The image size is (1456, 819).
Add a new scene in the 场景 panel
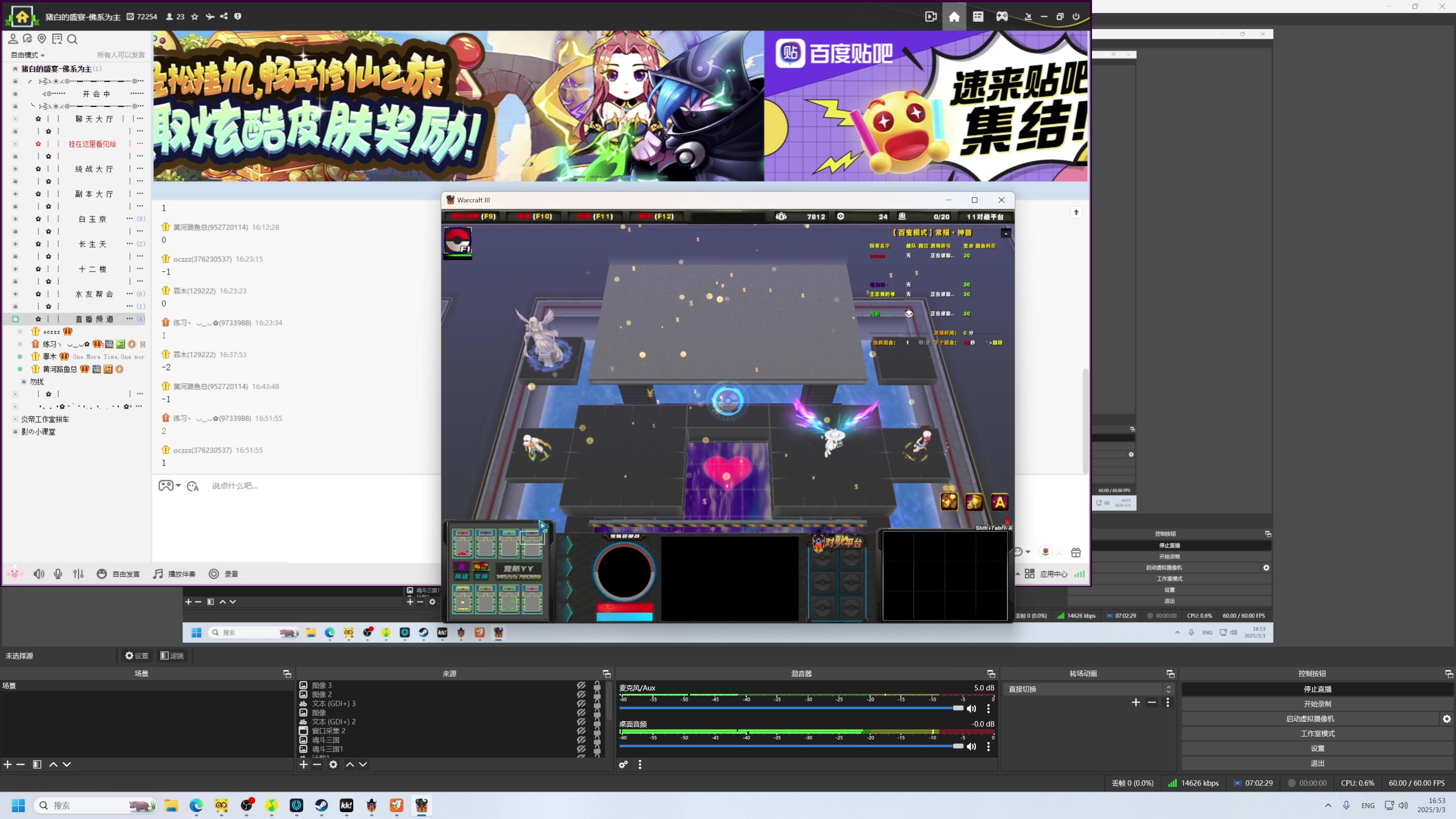[7, 764]
